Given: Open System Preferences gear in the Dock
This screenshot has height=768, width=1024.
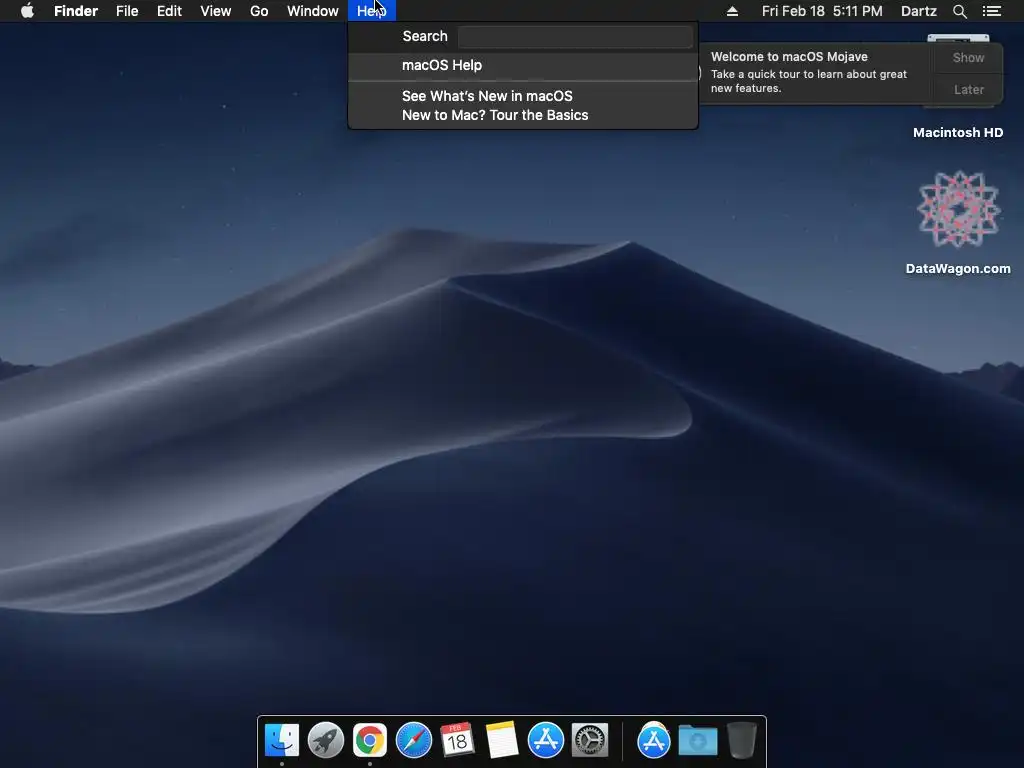Looking at the screenshot, I should coord(590,741).
